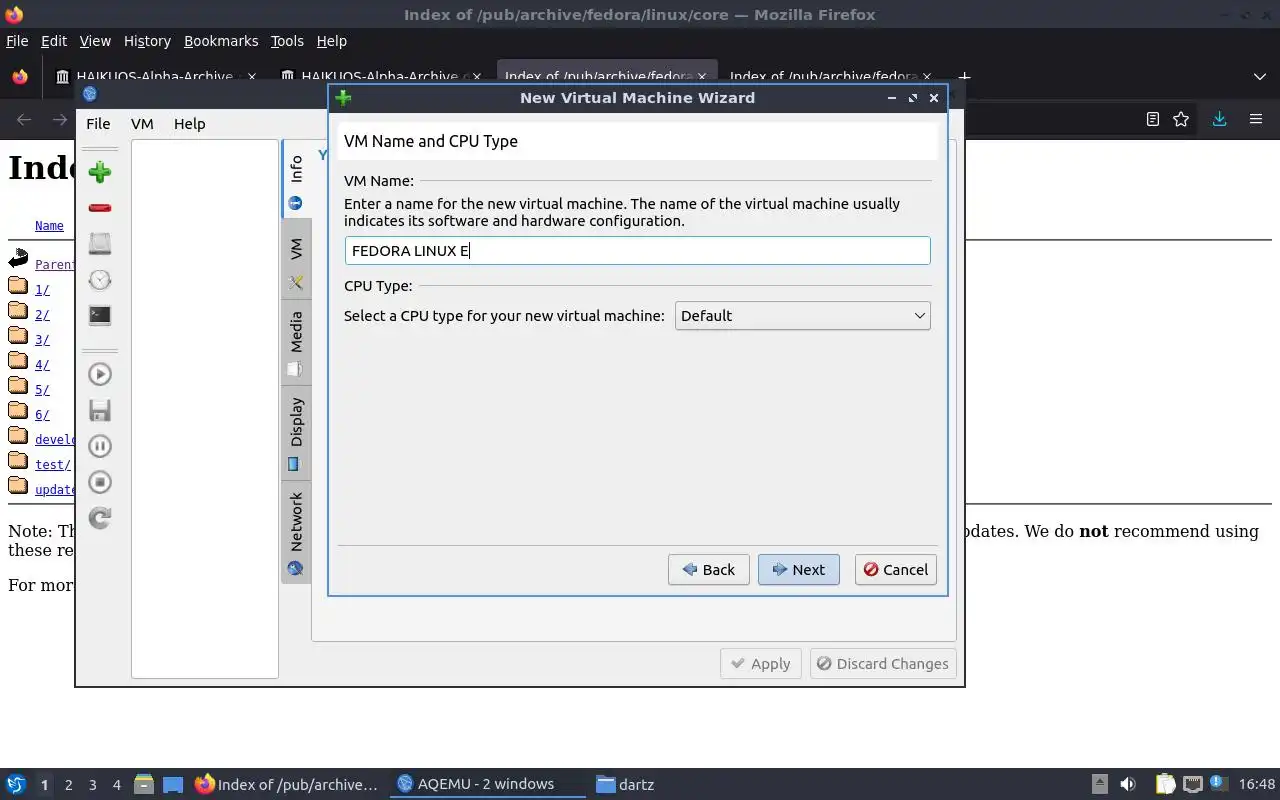Click the floppy save VM state icon
The width and height of the screenshot is (1280, 800).
[100, 410]
